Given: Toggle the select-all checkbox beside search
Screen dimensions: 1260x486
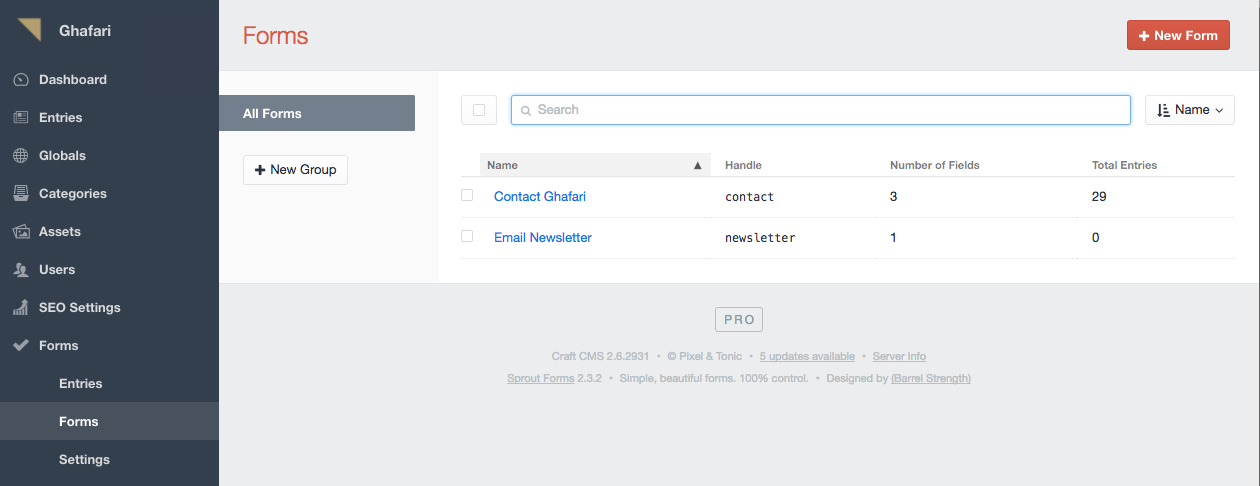Looking at the screenshot, I should [x=479, y=110].
